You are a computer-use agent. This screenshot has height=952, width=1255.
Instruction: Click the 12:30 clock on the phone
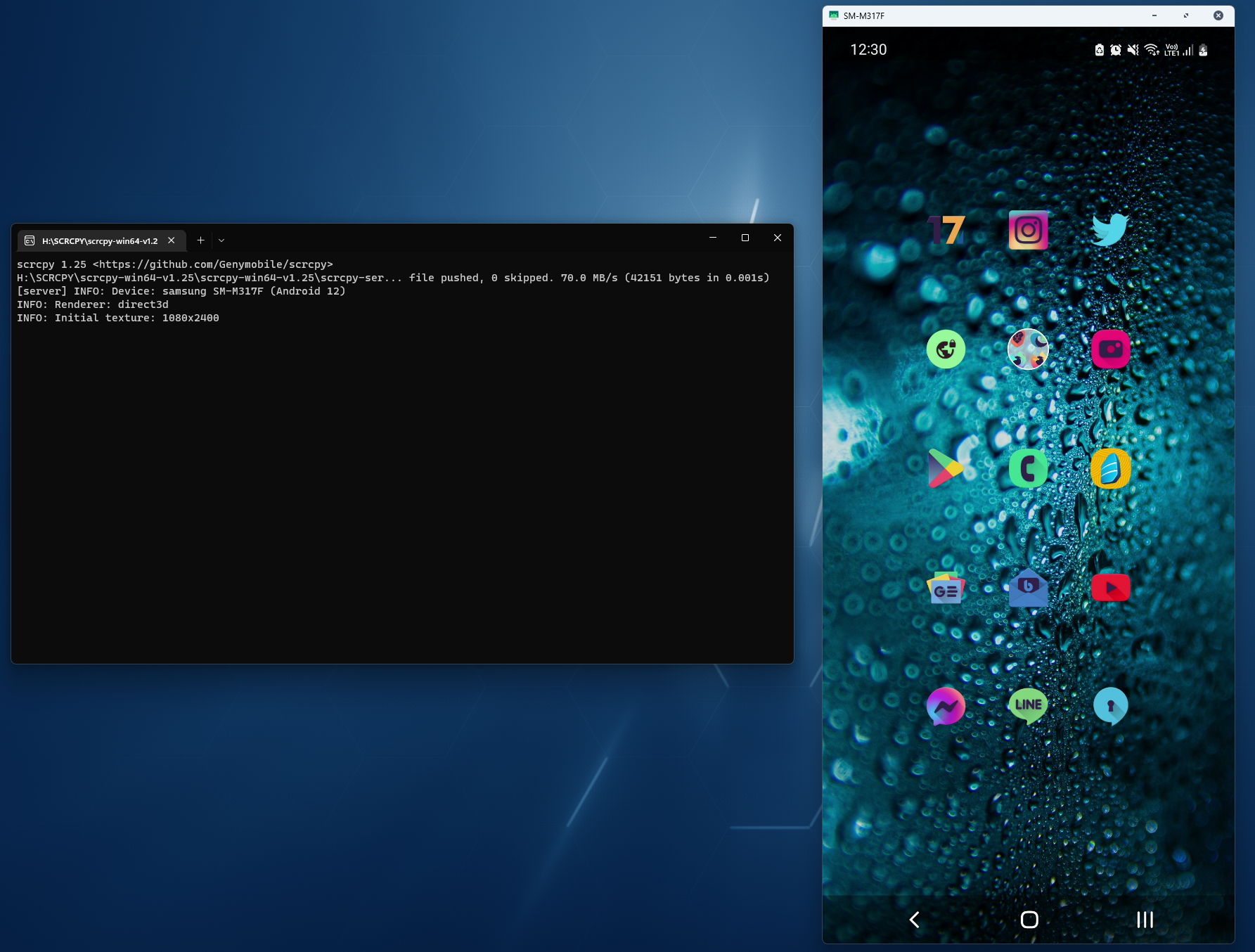pos(868,50)
